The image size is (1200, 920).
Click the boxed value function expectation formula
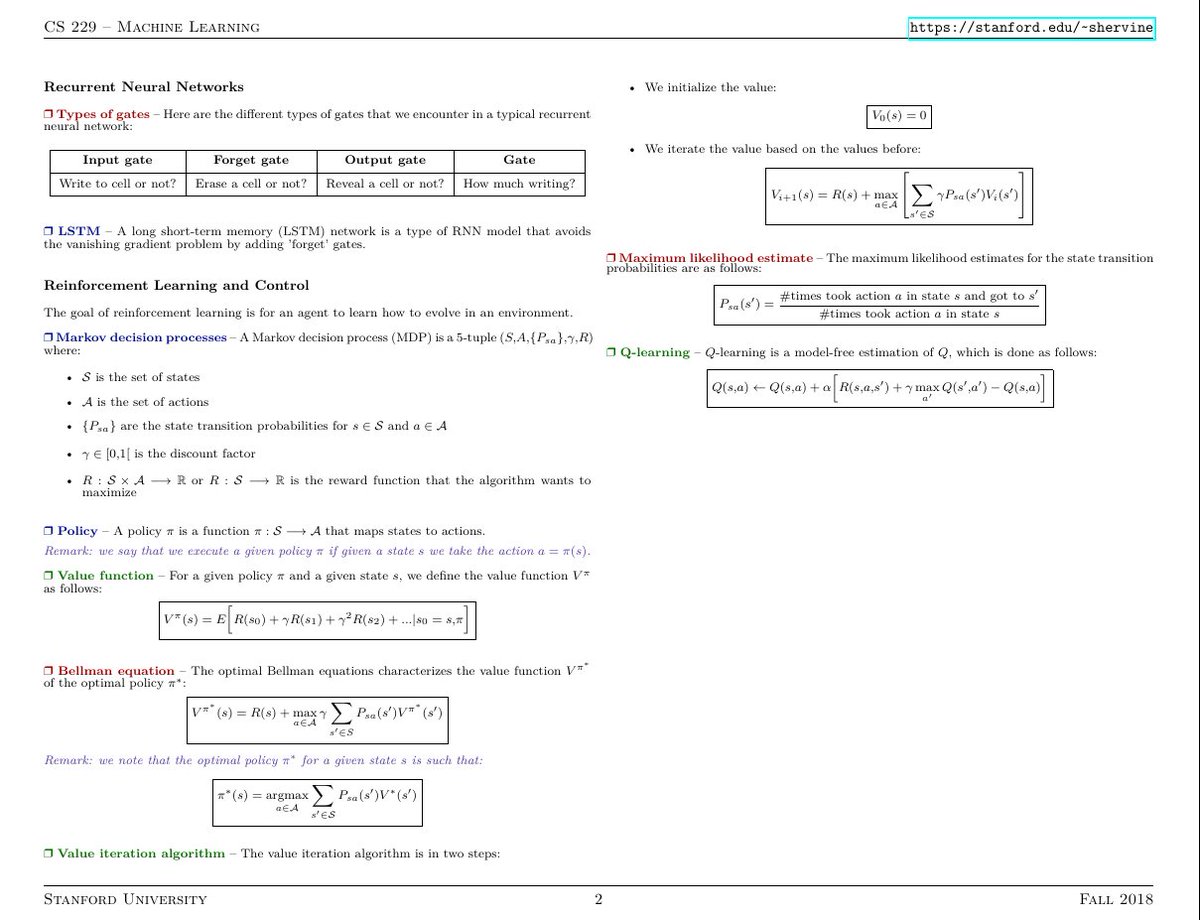(318, 621)
